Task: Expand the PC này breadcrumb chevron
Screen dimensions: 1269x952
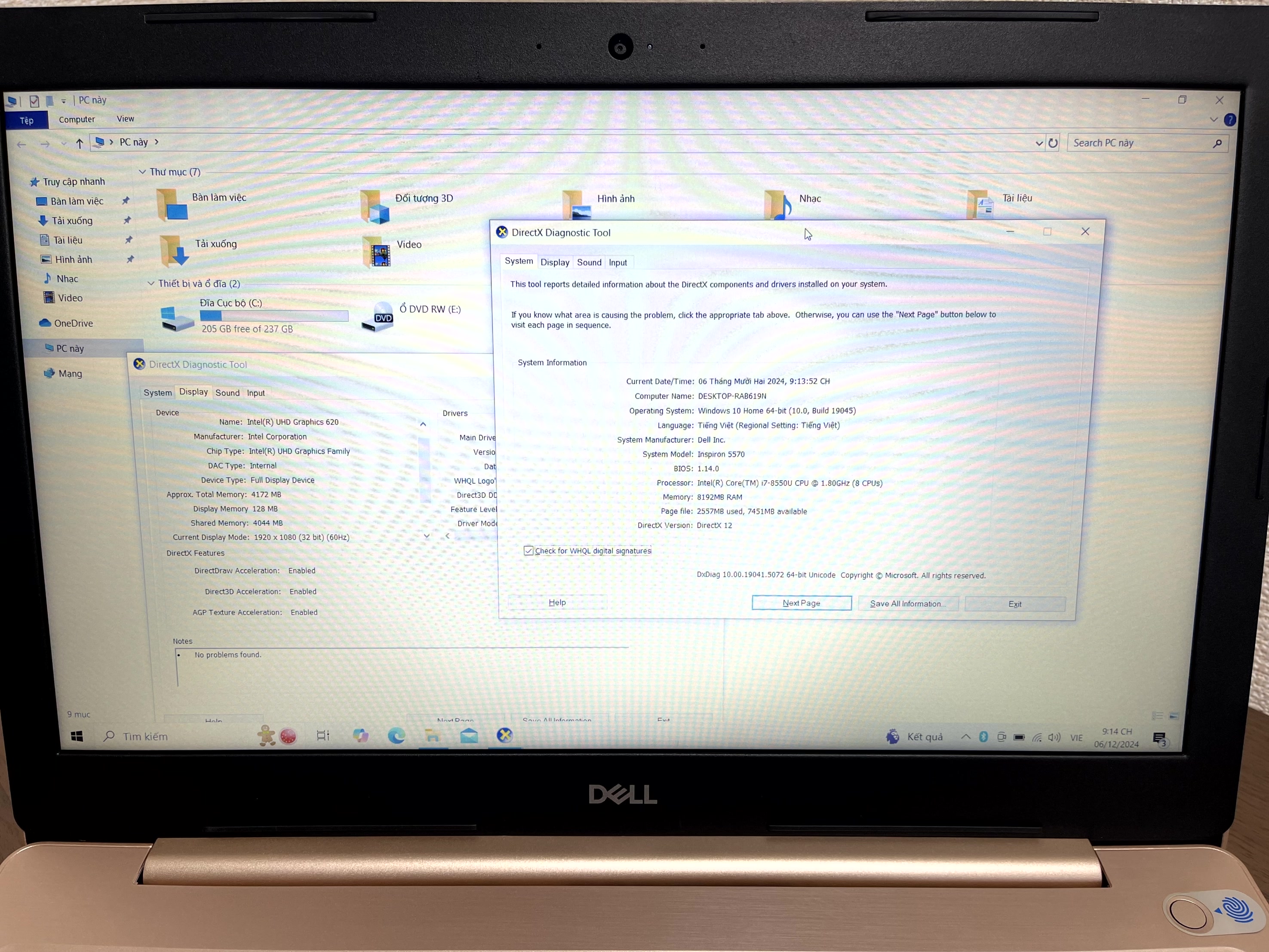Action: (x=157, y=141)
